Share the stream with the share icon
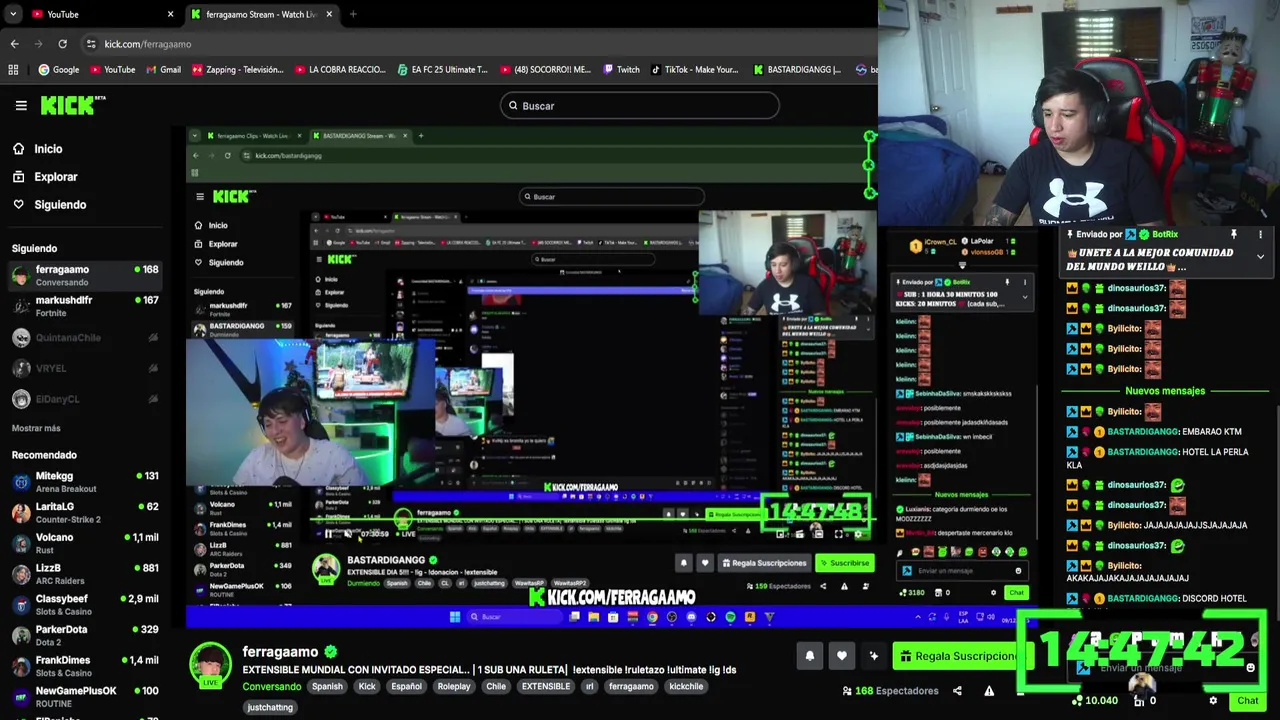Screen dimensions: 1280x720 957,691
